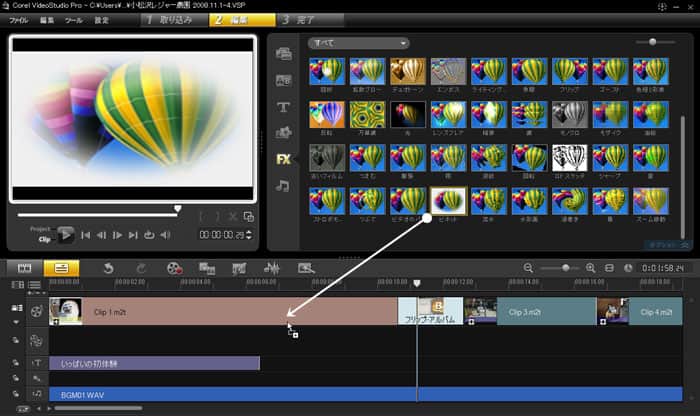Click the Title track T icon
Image resolution: width=700 pixels, height=416 pixels.
37,363
